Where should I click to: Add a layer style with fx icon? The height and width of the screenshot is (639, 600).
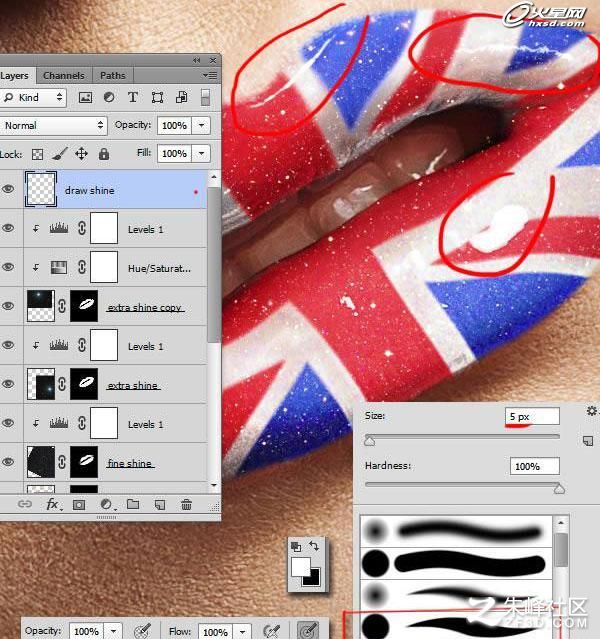point(53,505)
